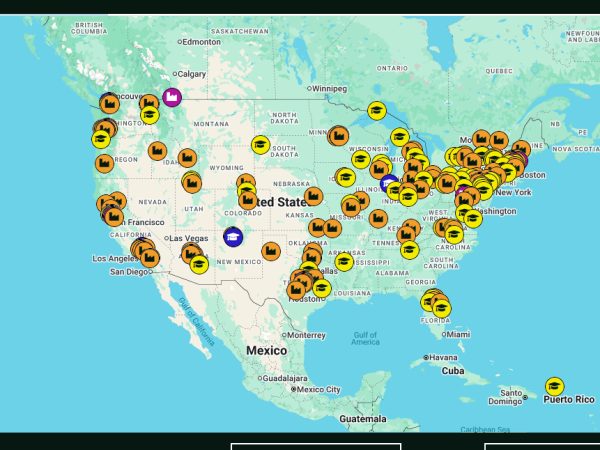Select the yellow graduation marker in Iowa
Viewport: 600px width, 450px height.
click(346, 177)
